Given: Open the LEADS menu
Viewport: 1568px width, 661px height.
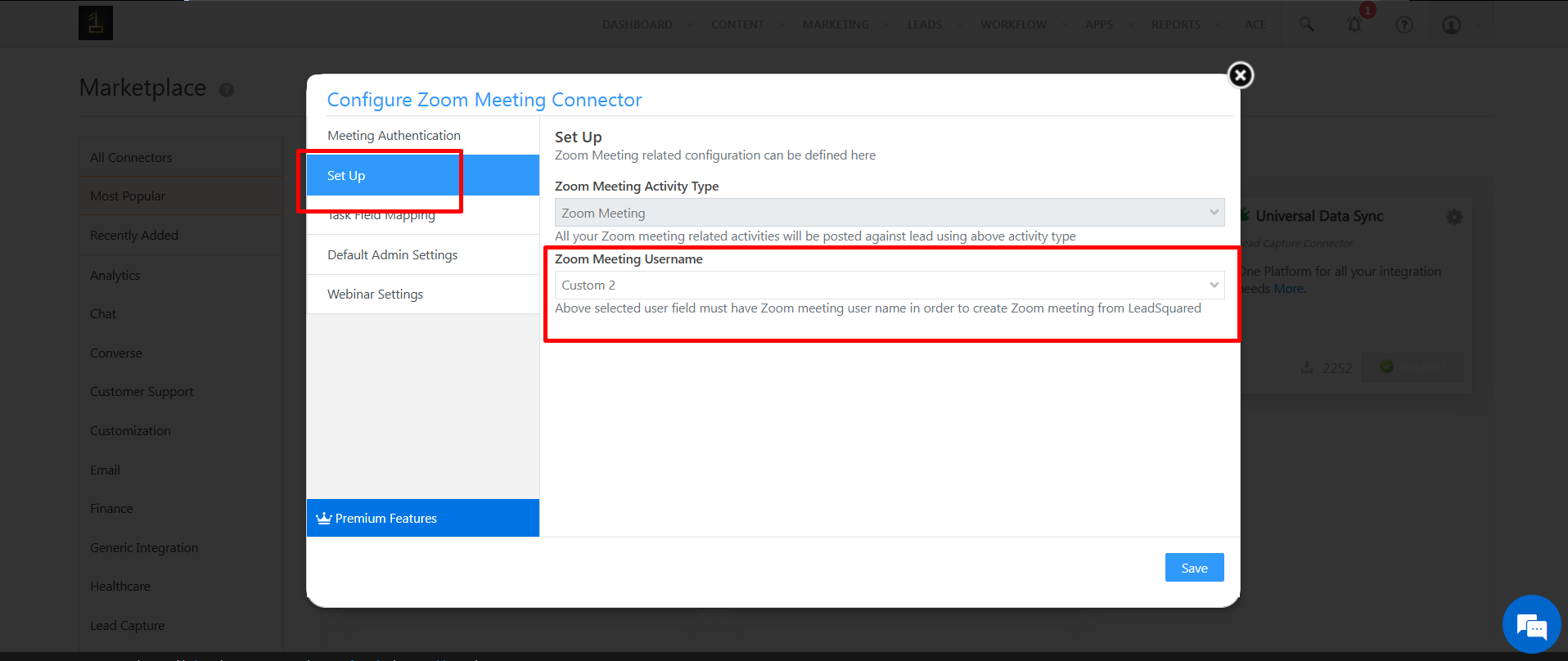Looking at the screenshot, I should 925,25.
